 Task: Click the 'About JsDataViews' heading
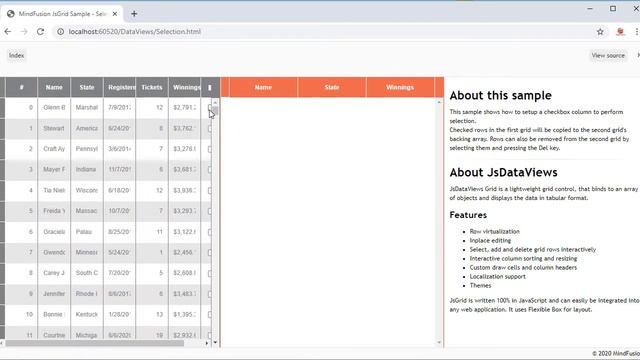[503, 172]
